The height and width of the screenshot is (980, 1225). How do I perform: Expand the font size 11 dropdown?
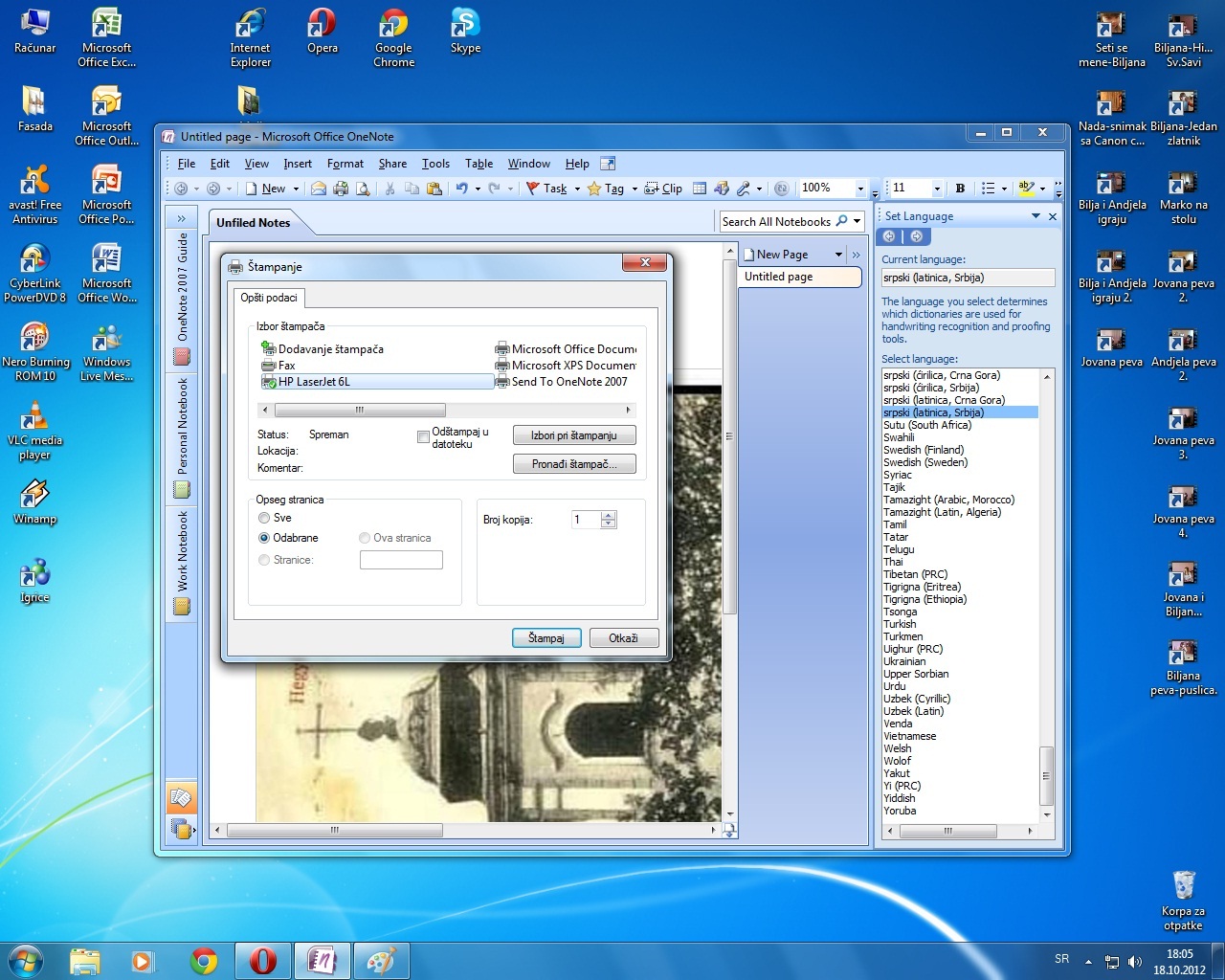(937, 189)
